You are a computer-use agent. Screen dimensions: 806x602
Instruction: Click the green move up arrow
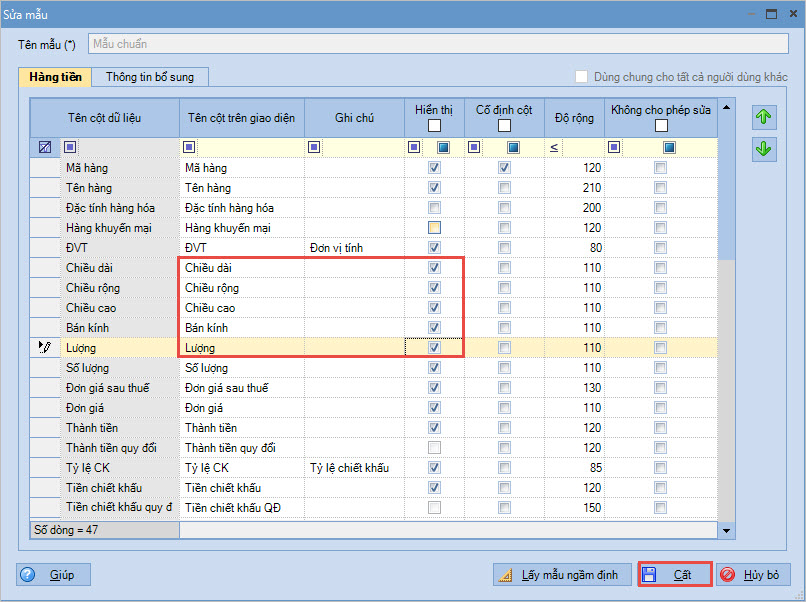coord(764,117)
